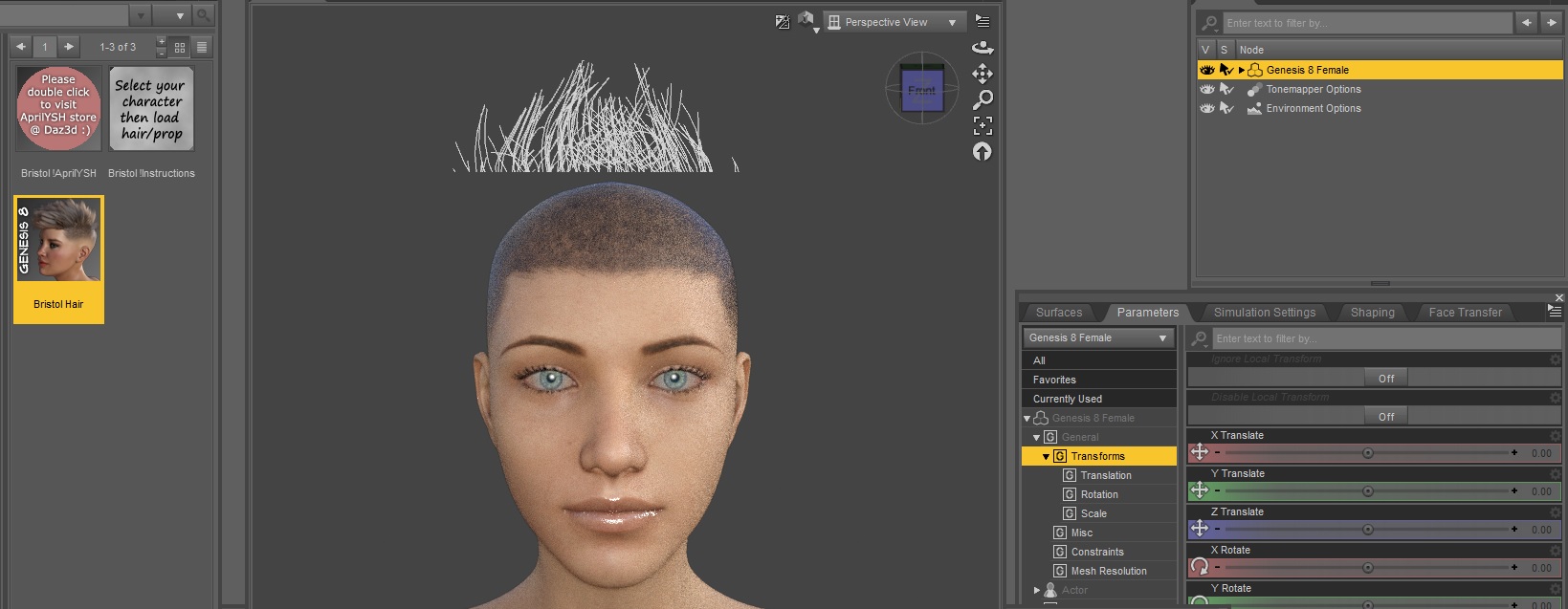The height and width of the screenshot is (609, 1568).
Task: Open the Shaping tab
Action: coord(1372,313)
